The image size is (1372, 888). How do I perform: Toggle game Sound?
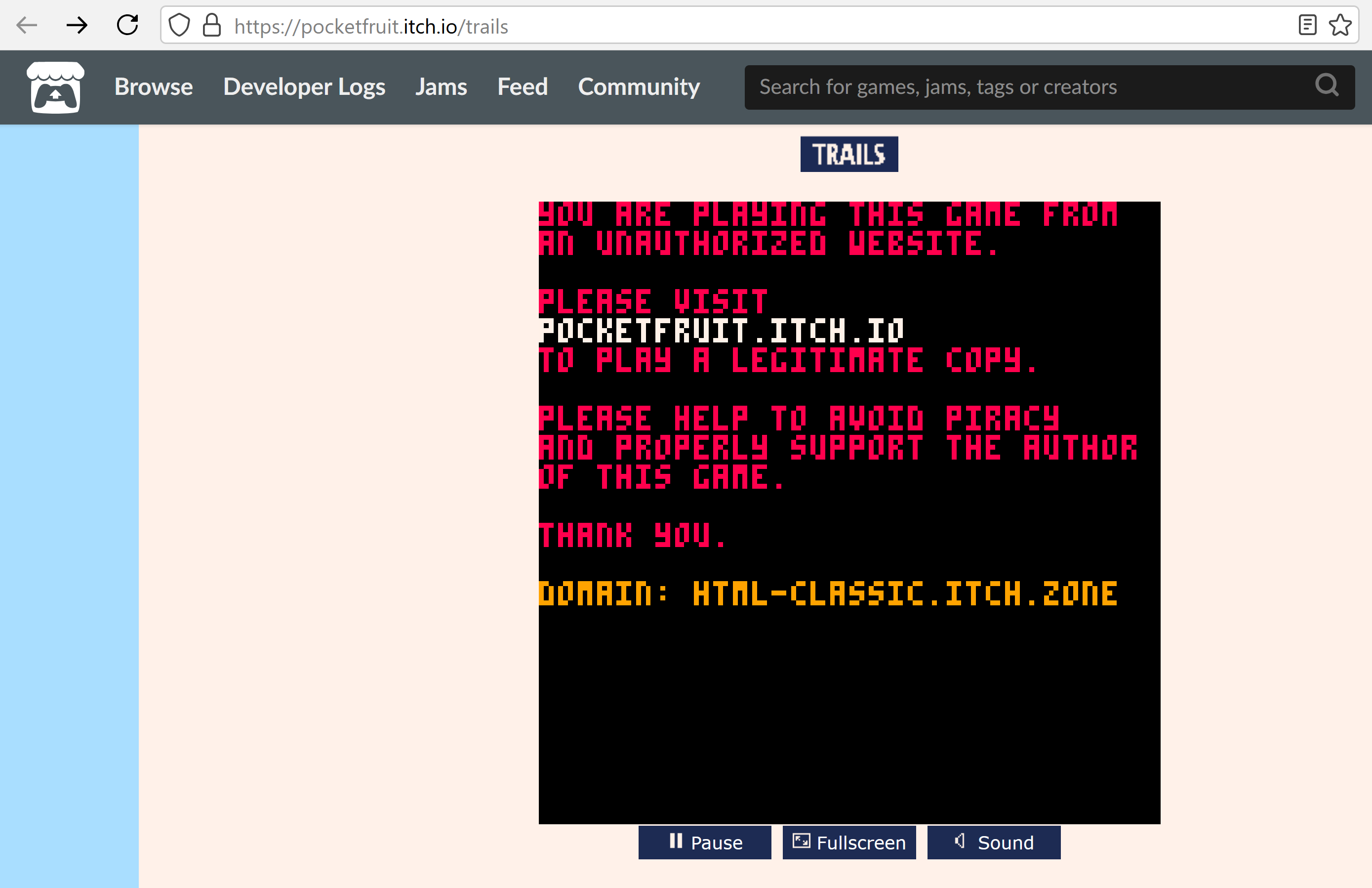[x=994, y=843]
